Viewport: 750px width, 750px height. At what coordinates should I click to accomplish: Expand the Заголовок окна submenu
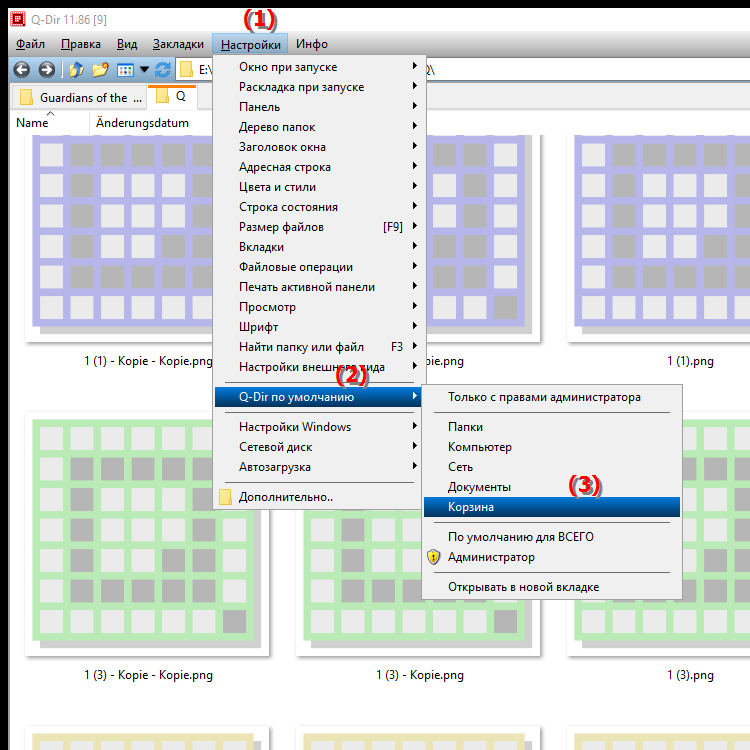pyautogui.click(x=318, y=147)
